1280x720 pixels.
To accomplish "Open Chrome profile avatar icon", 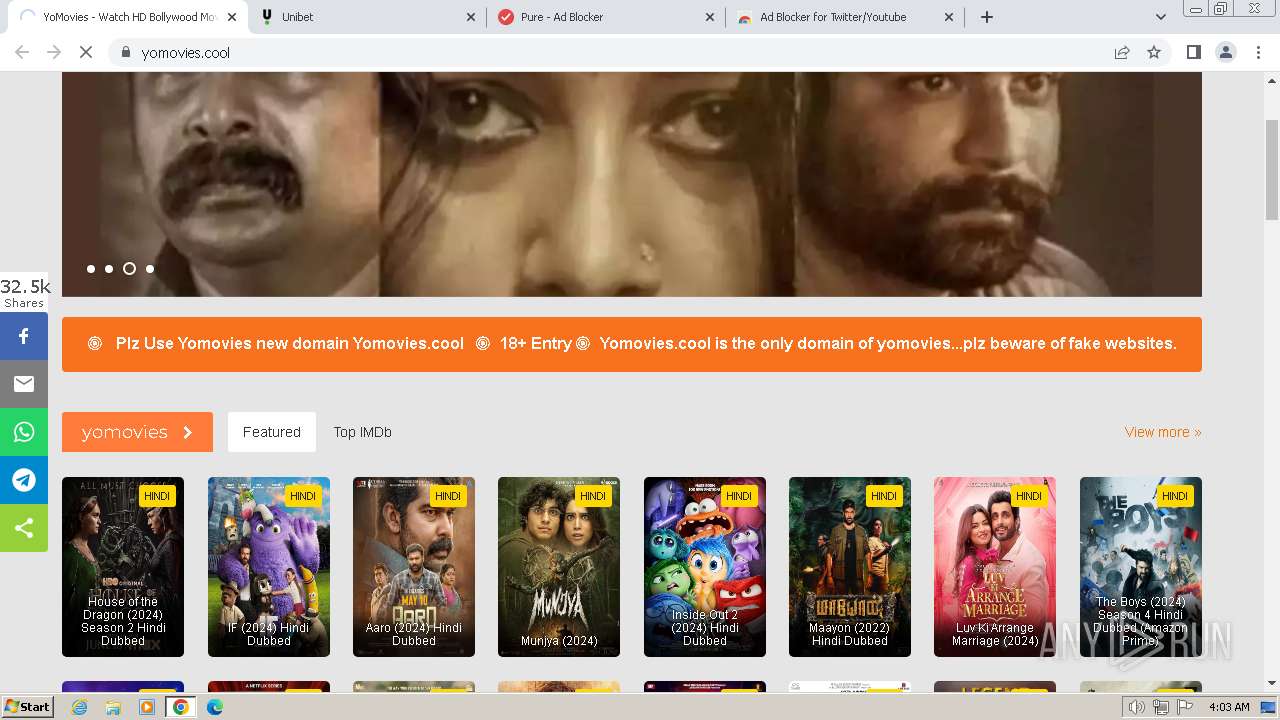I will tap(1225, 52).
